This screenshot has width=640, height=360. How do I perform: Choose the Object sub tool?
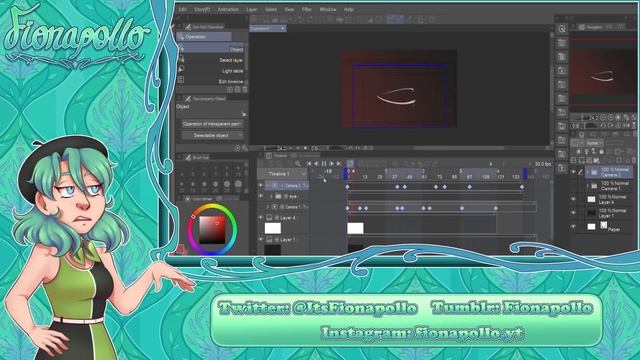pos(211,49)
